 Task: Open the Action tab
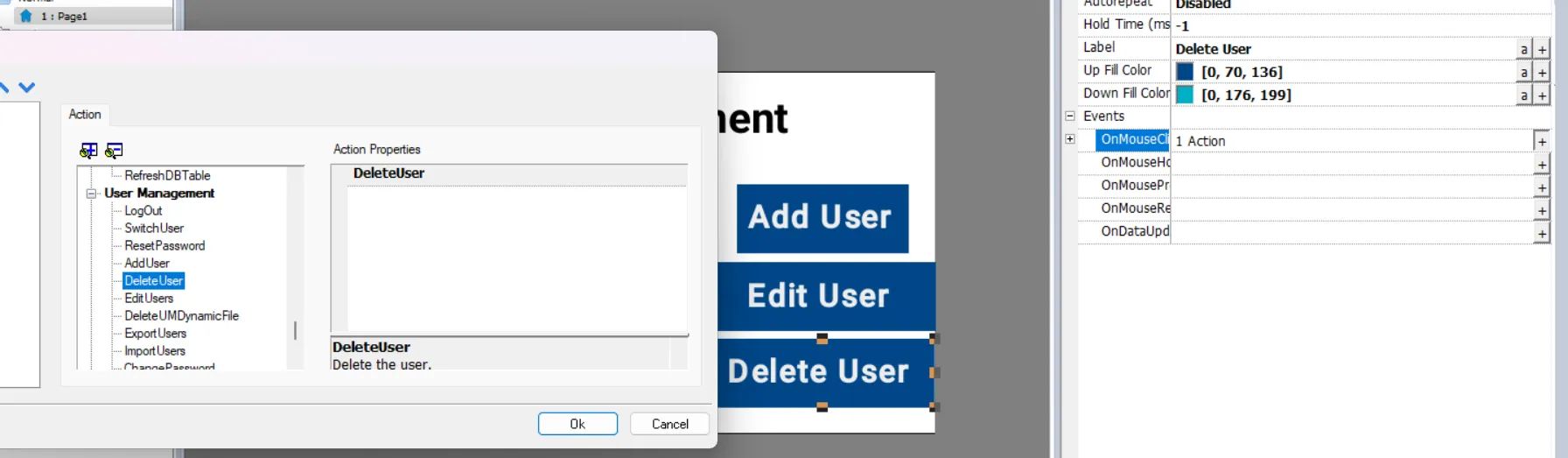pyautogui.click(x=85, y=115)
